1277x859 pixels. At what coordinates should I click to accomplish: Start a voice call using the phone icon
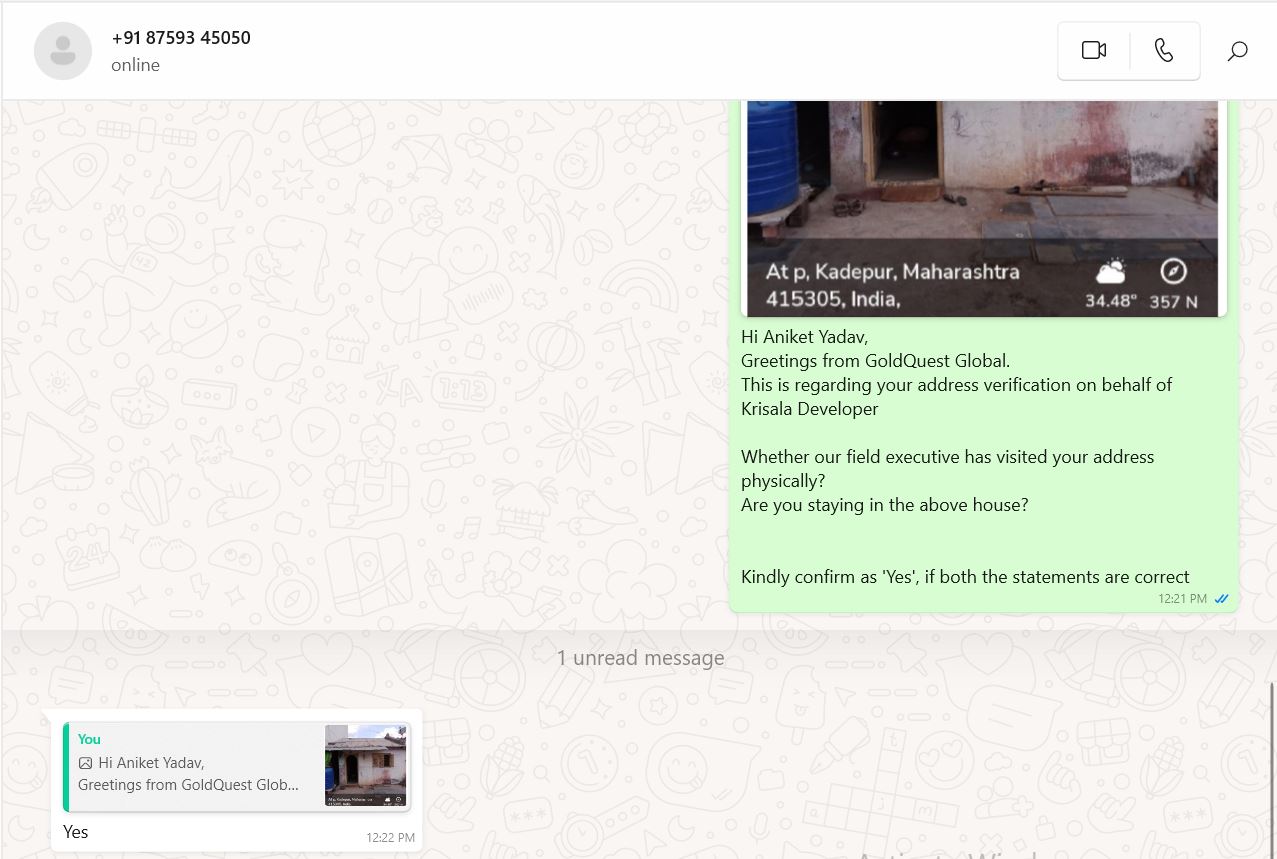(1164, 51)
